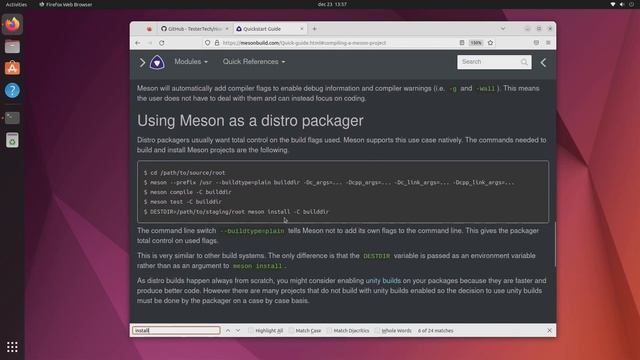Go back to previous page
Image resolution: width=640 pixels, height=360 pixels.
tap(138, 43)
